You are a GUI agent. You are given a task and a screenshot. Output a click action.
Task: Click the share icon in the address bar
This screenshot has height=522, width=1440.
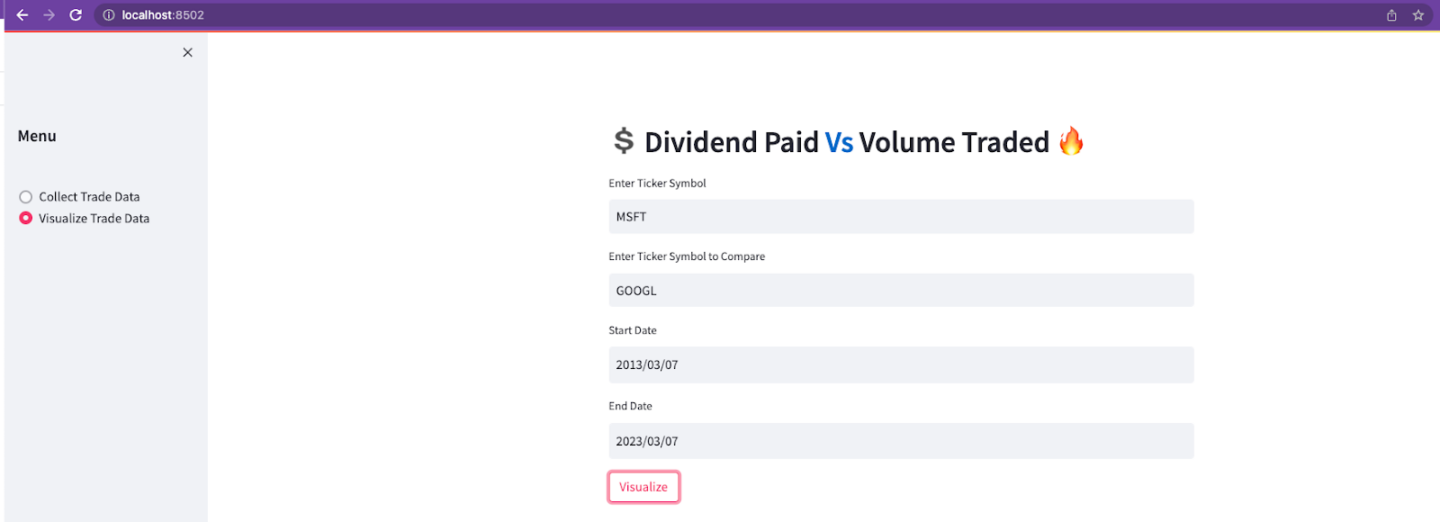1391,15
